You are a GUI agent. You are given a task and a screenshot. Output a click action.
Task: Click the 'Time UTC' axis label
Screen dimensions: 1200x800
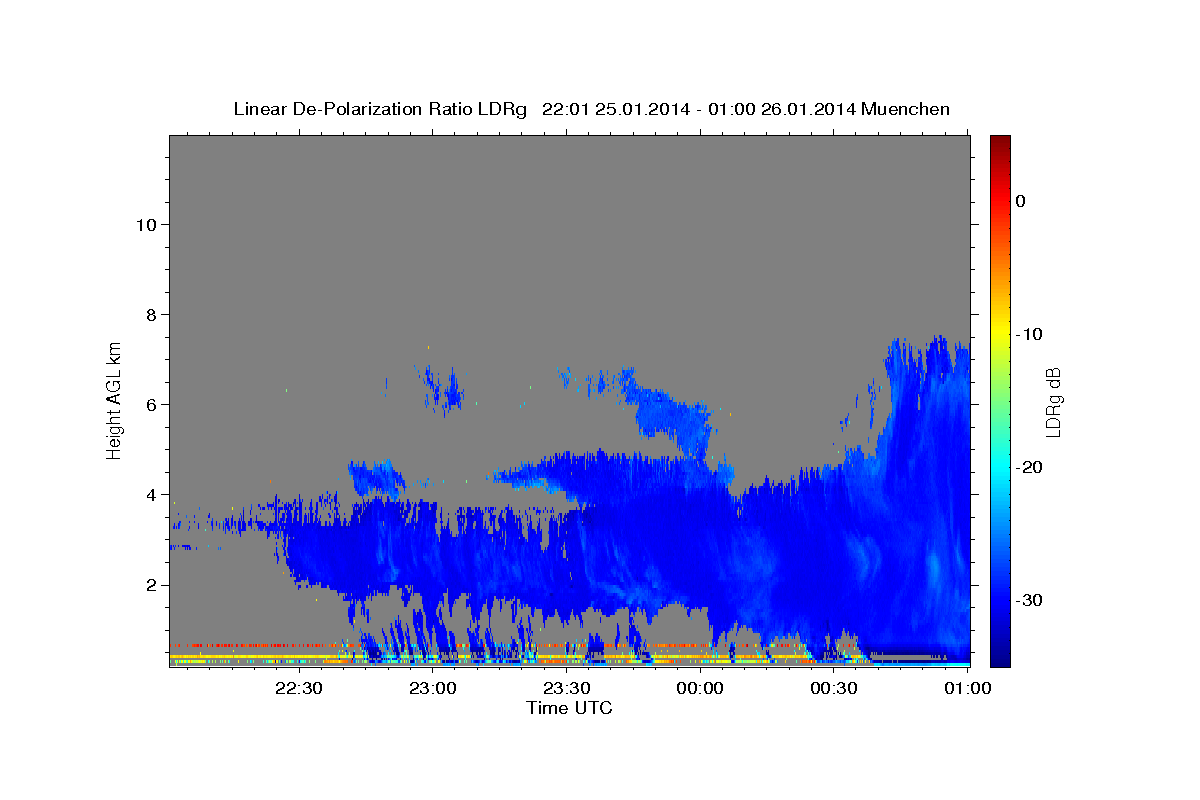tap(569, 708)
